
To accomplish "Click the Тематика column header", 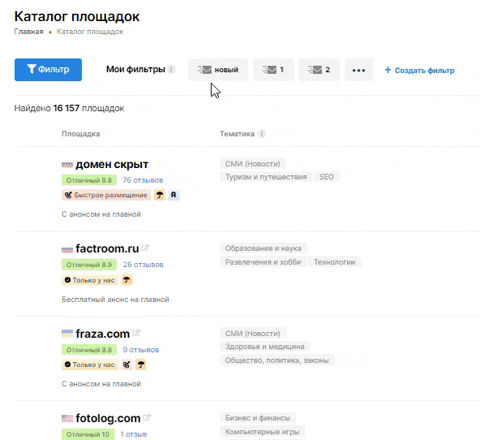I will (x=237, y=134).
